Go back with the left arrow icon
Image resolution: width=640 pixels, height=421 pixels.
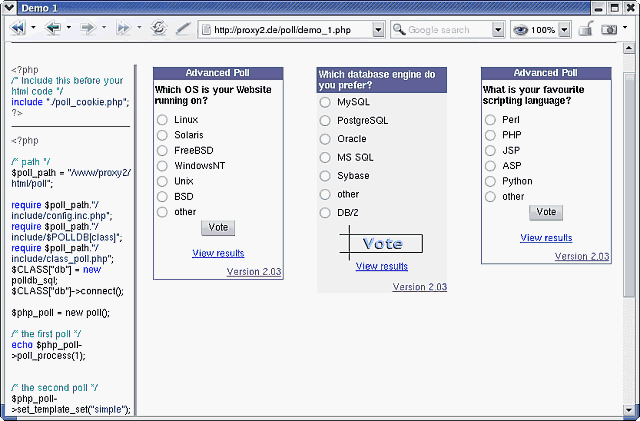click(53, 28)
